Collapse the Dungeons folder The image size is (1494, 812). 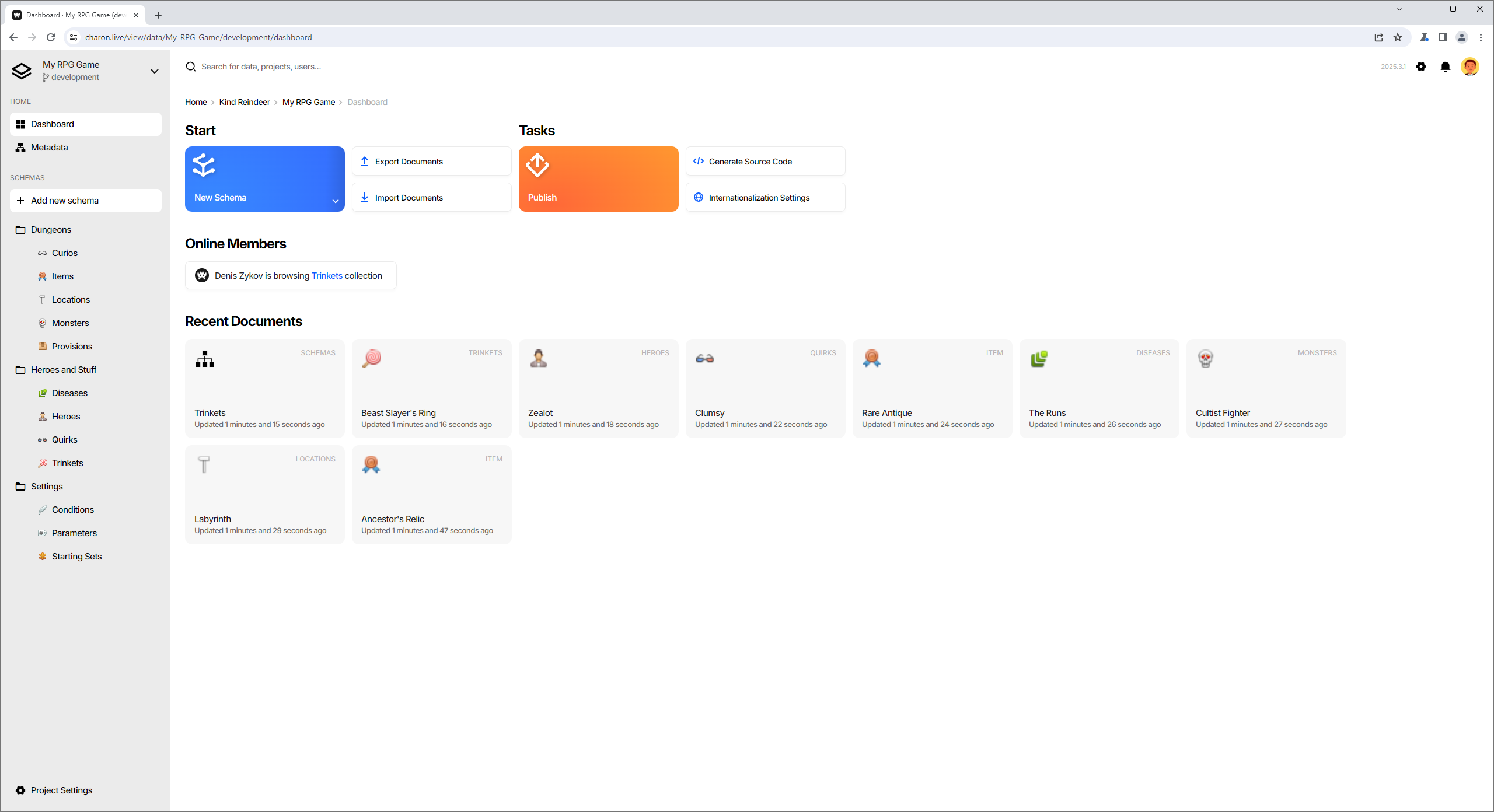pyautogui.click(x=51, y=230)
